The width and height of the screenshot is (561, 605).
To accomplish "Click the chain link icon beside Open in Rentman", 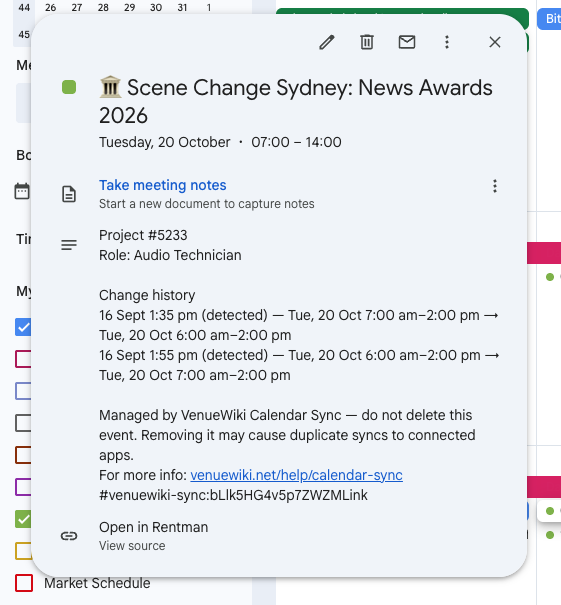I will pos(69,536).
